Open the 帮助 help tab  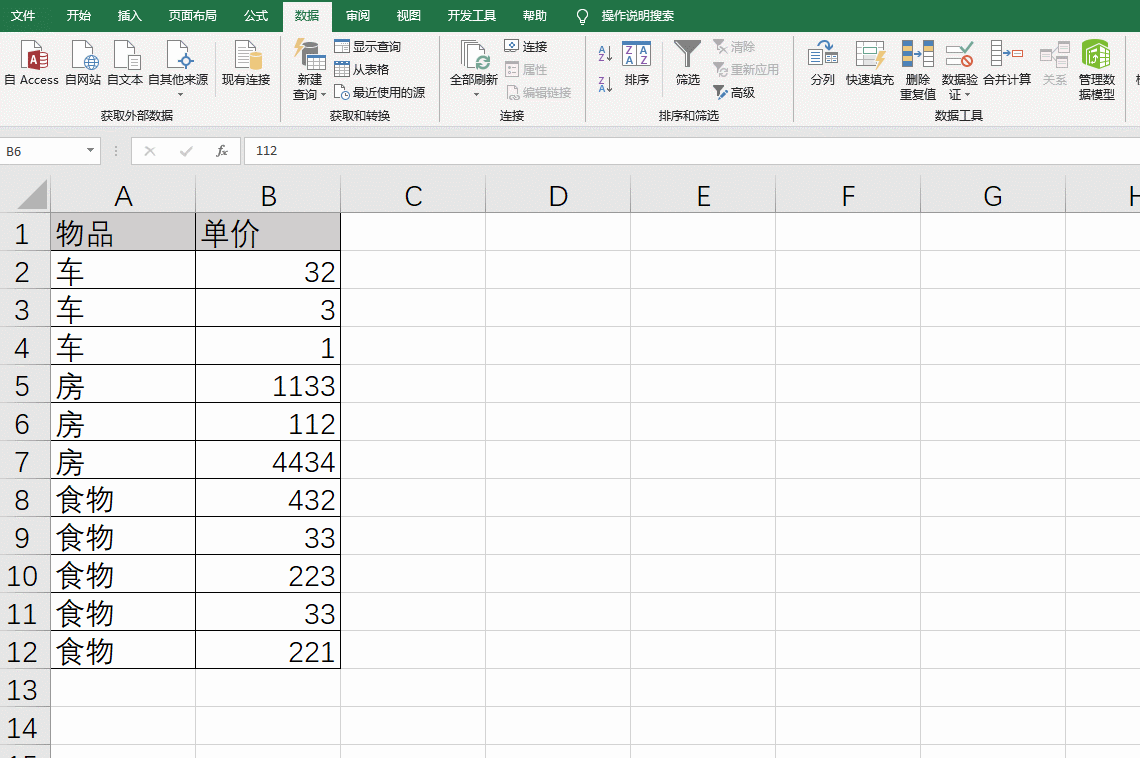[535, 15]
